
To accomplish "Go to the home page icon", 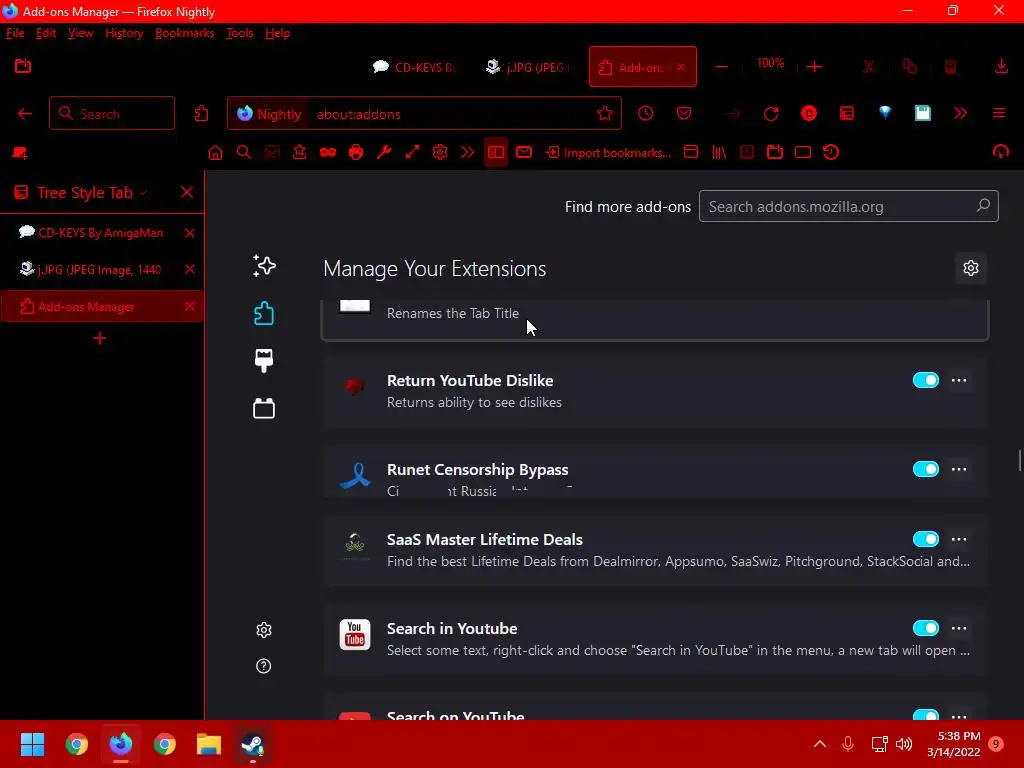I will 216,153.
